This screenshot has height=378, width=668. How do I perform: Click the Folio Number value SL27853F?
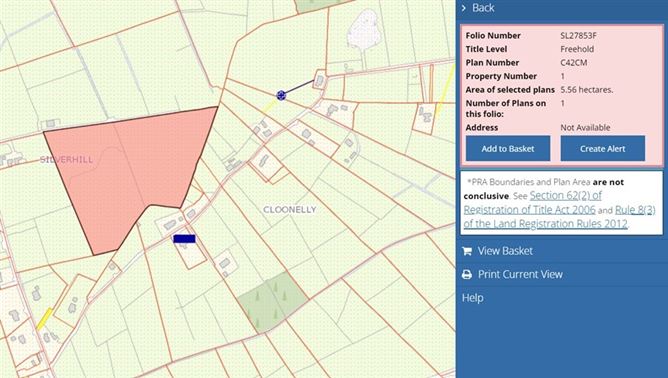point(579,36)
